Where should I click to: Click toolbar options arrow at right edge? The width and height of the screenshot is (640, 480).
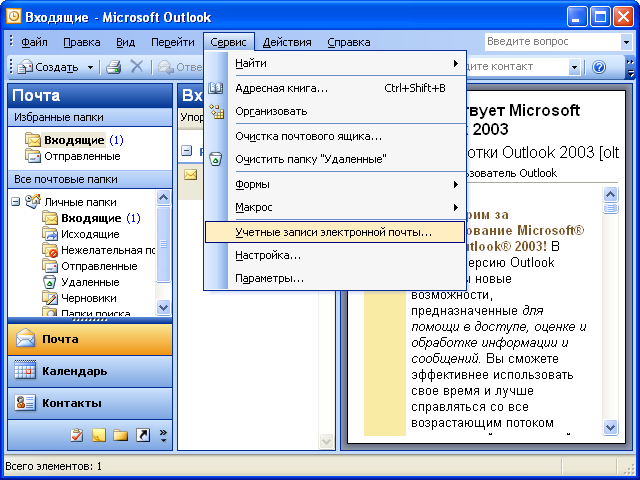(x=631, y=68)
